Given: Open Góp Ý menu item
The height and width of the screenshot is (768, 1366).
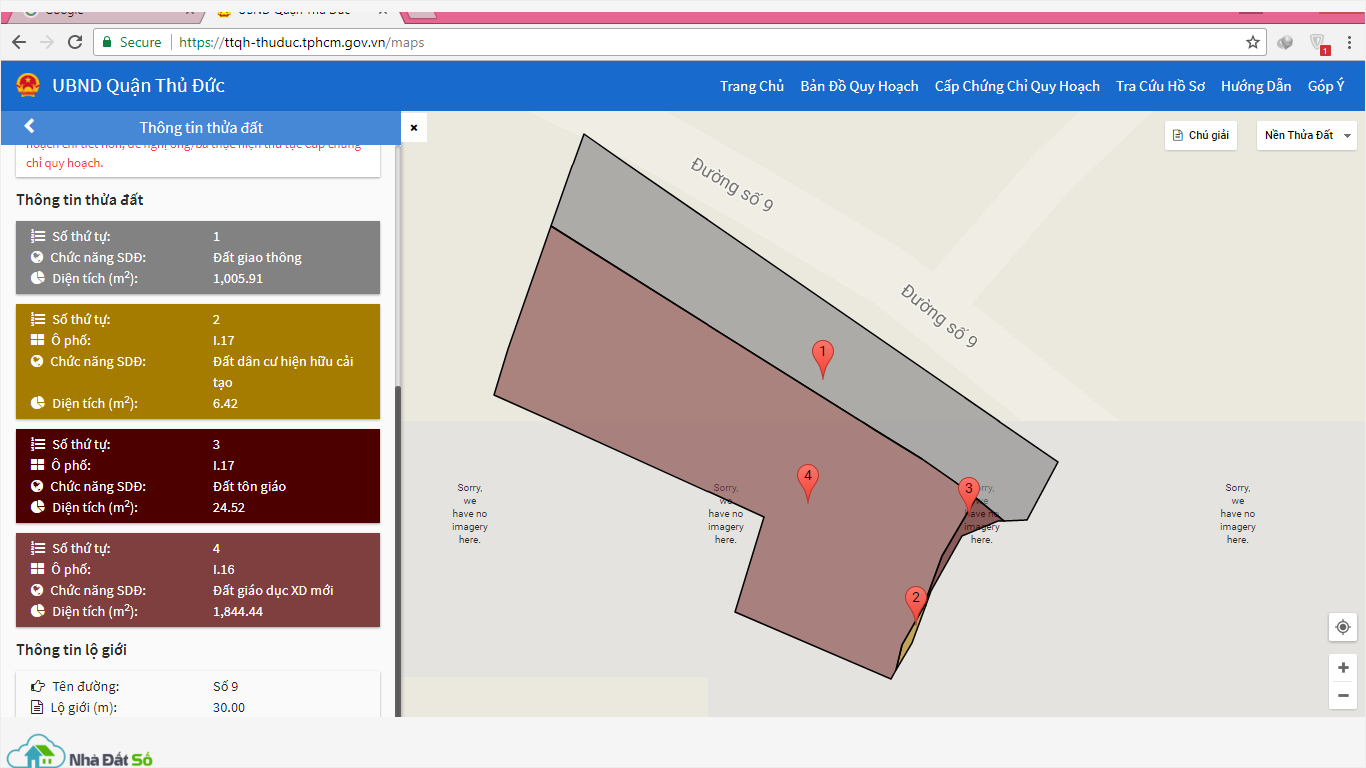Looking at the screenshot, I should click(x=1326, y=86).
